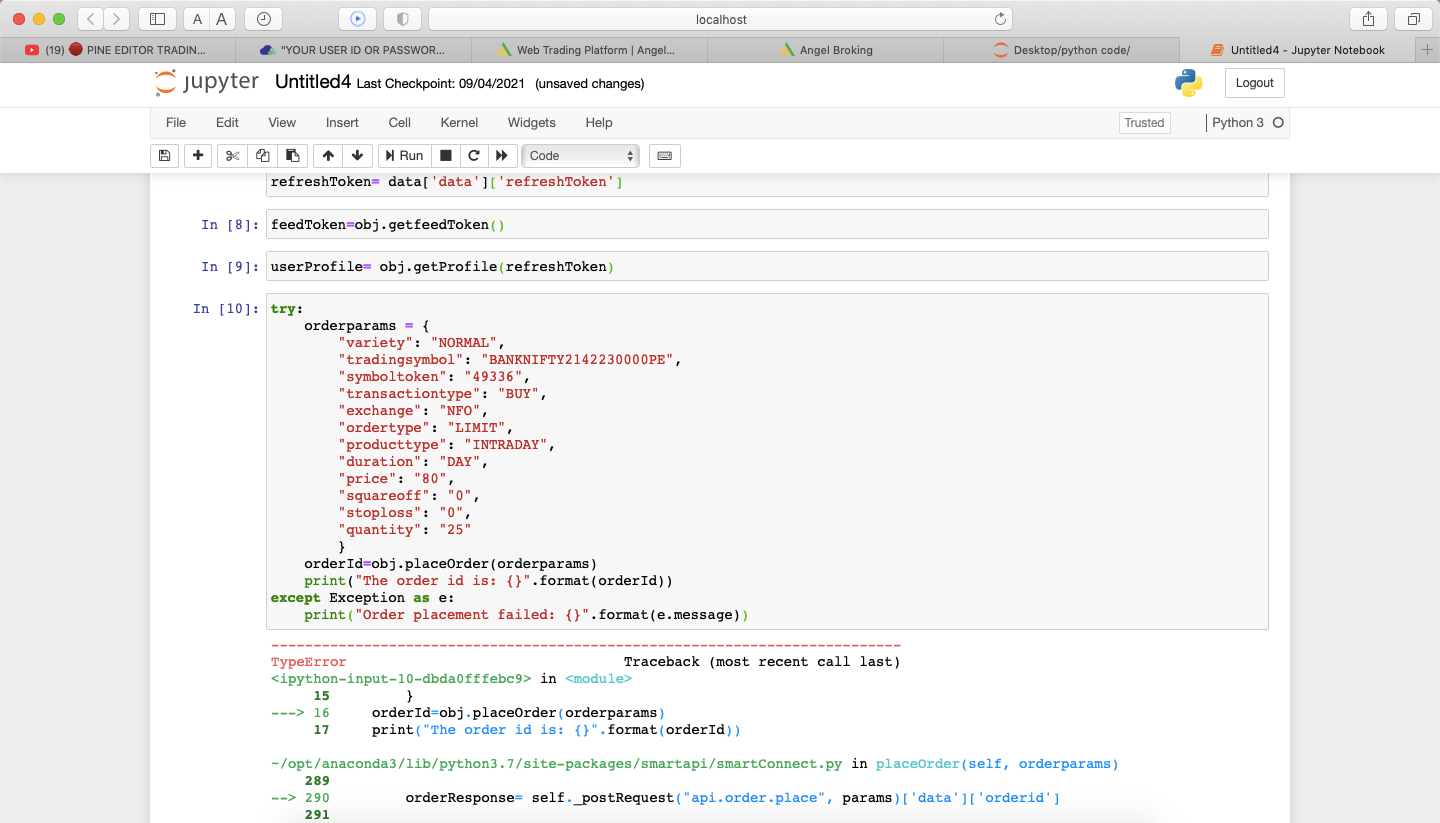This screenshot has width=1440, height=823.
Task: Switch to Web Trading Platform tab
Action: pyautogui.click(x=589, y=50)
